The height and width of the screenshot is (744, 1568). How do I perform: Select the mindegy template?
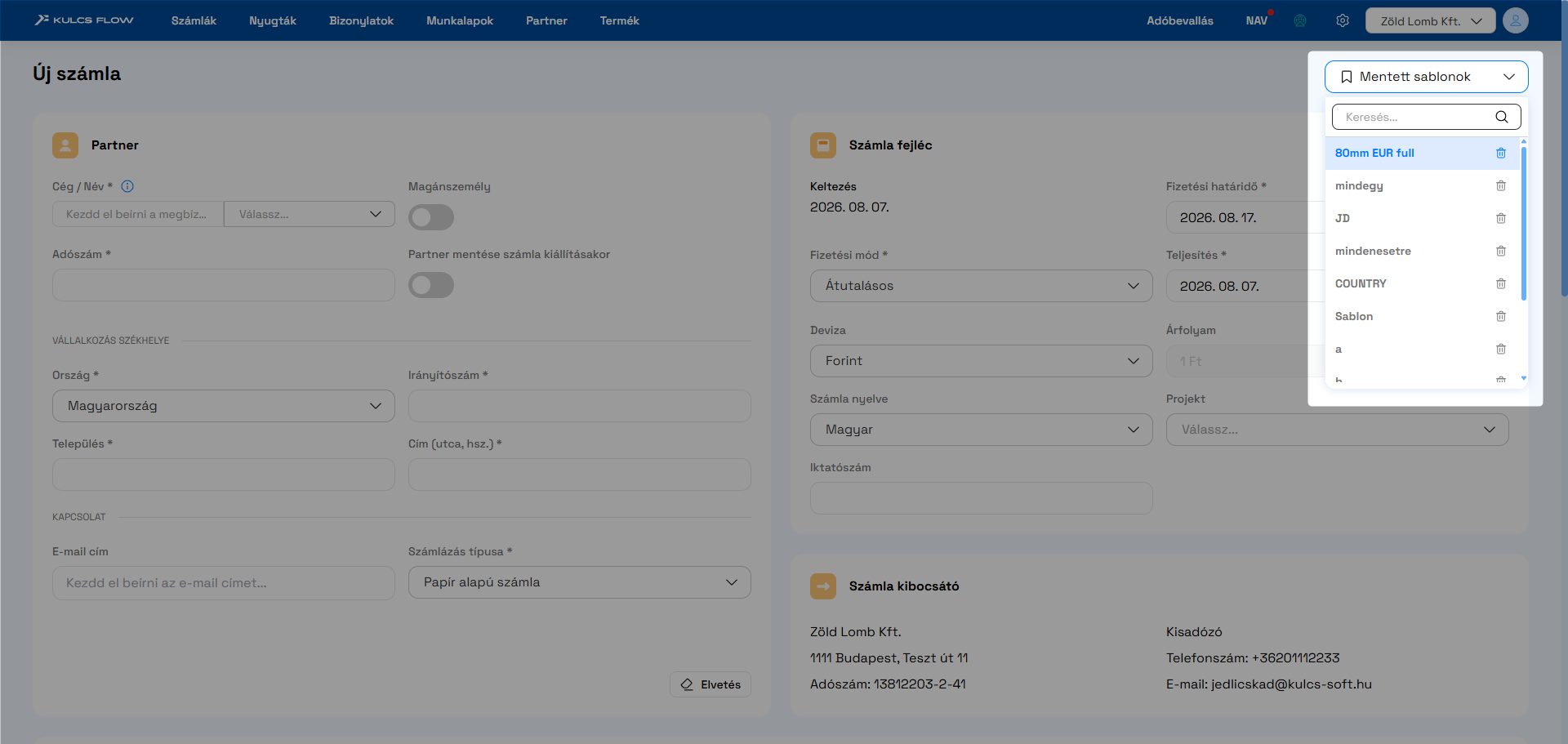pos(1423,185)
